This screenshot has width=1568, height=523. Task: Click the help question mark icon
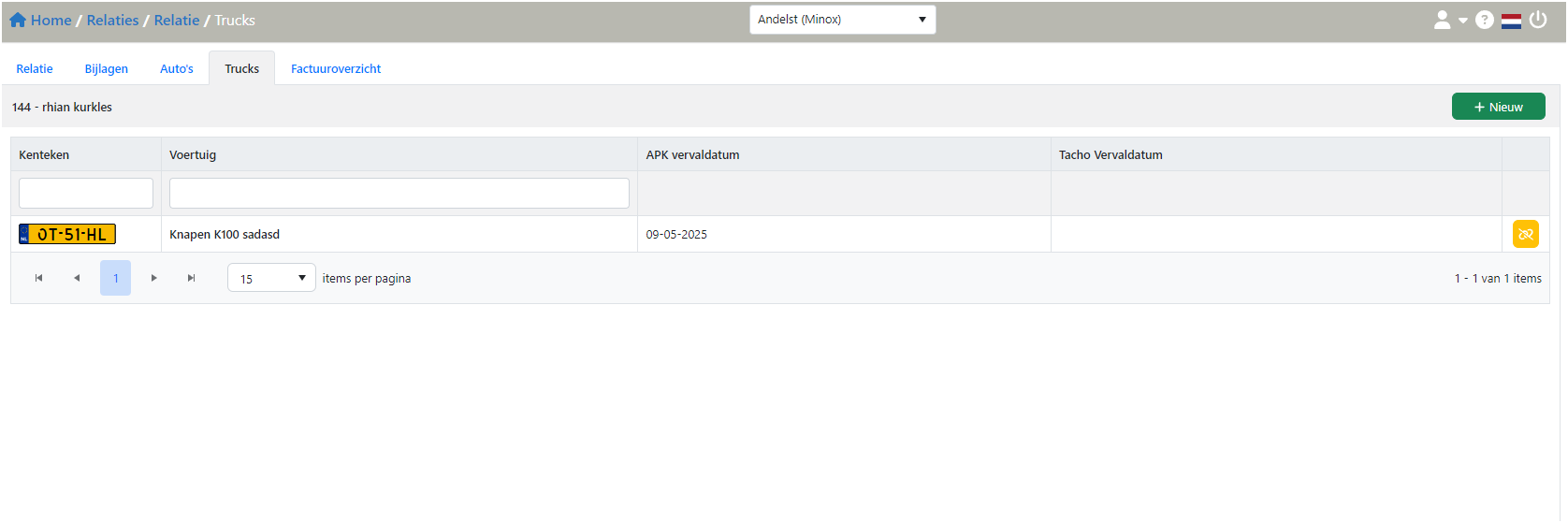1484,20
